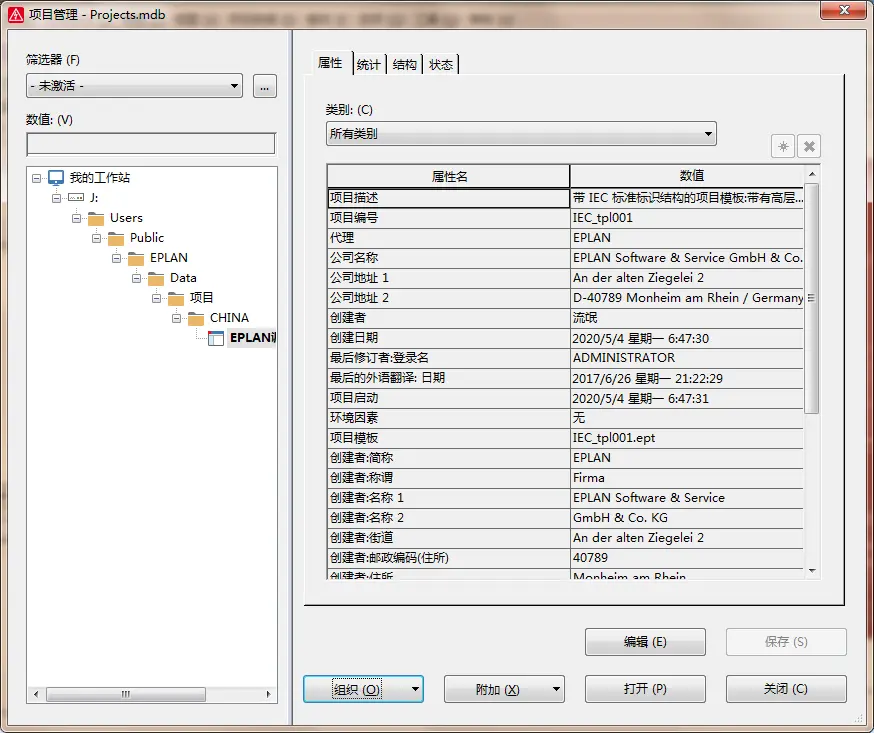Click the 打开 (P) button
Viewport: 874px width, 733px height.
(x=645, y=689)
